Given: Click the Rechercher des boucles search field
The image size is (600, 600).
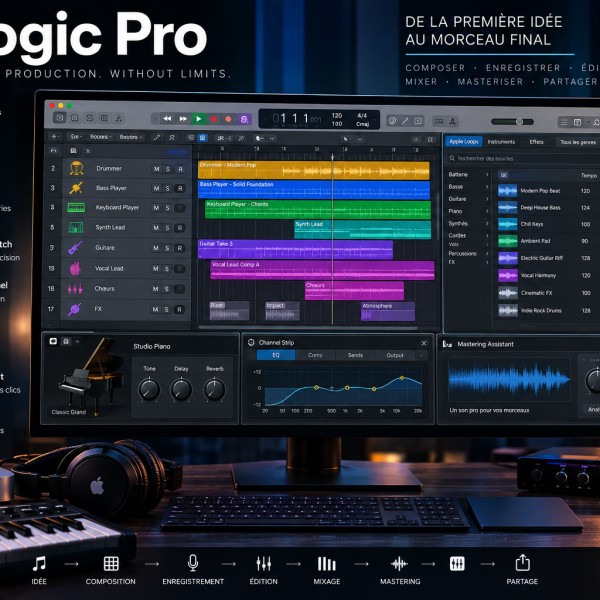Looking at the screenshot, I should pos(522,158).
